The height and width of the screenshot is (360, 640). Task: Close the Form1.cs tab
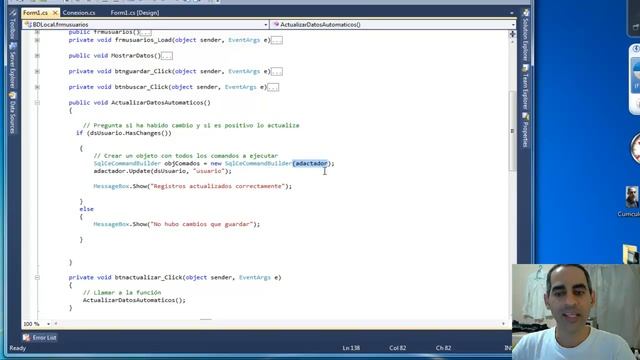click(x=55, y=13)
